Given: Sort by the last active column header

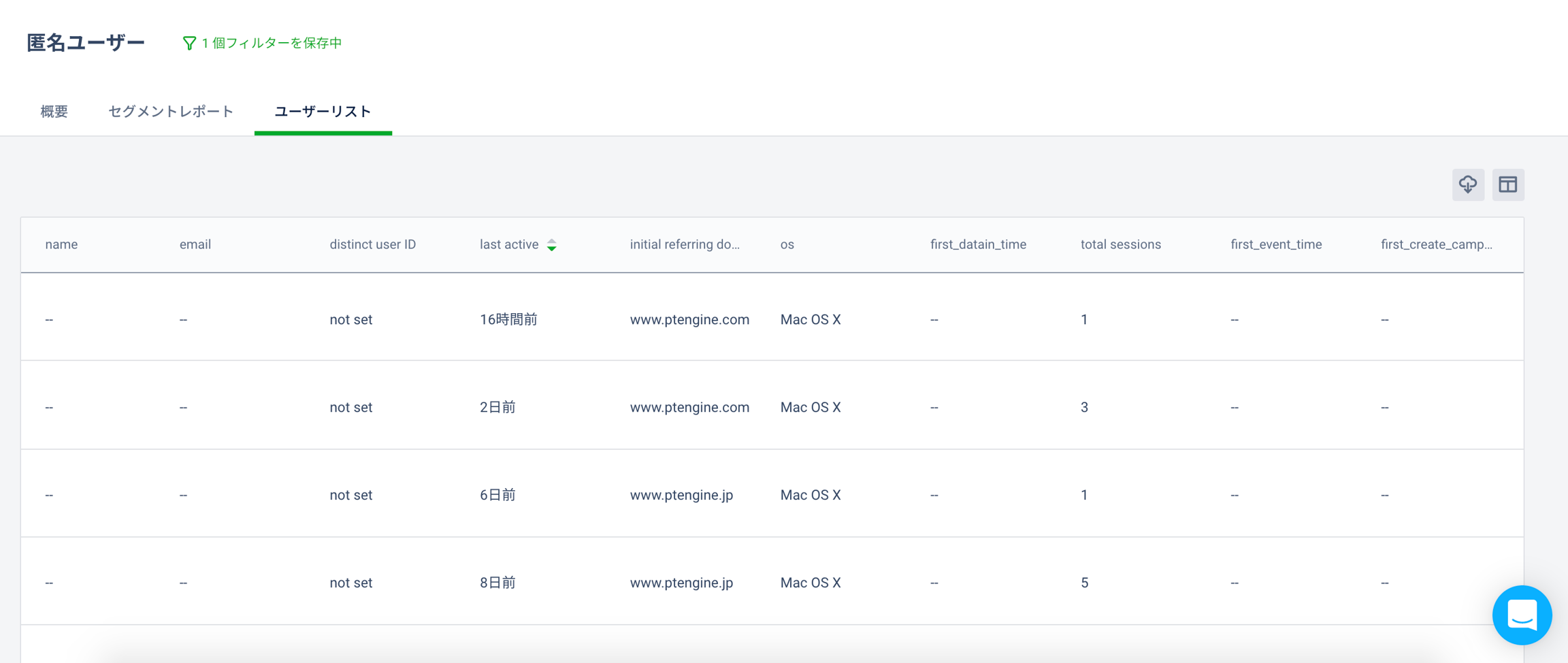Looking at the screenshot, I should 509,244.
